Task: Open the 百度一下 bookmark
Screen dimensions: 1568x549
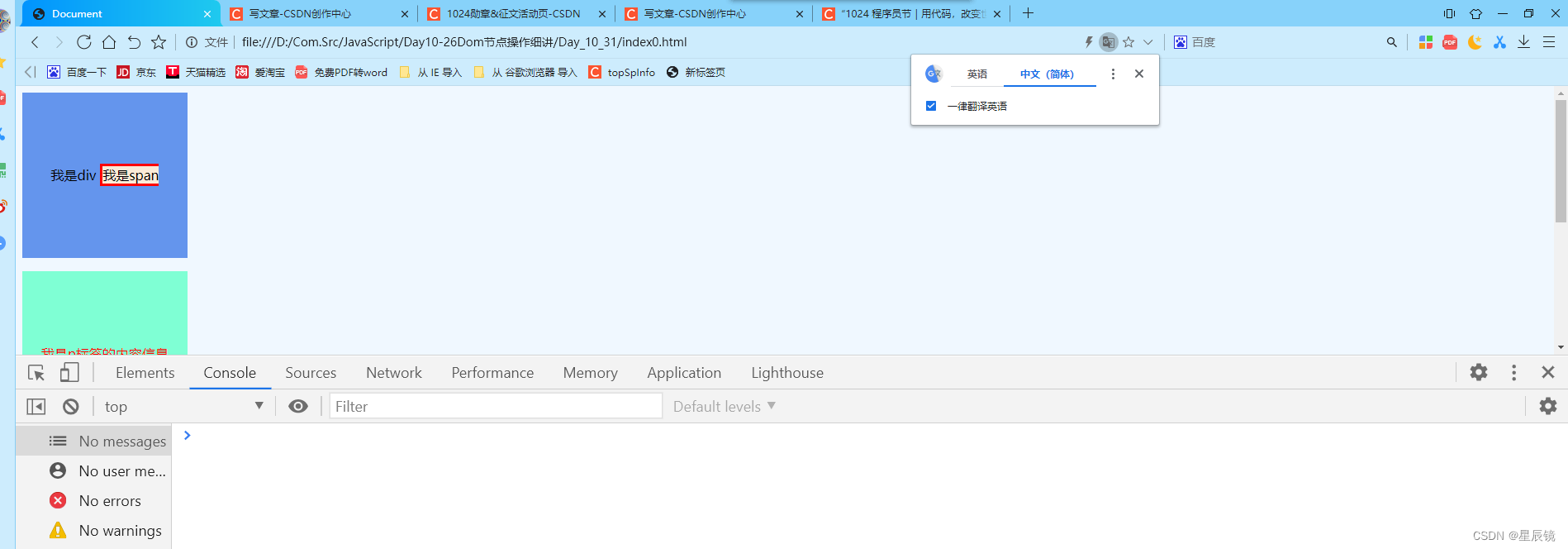Action: [x=77, y=72]
